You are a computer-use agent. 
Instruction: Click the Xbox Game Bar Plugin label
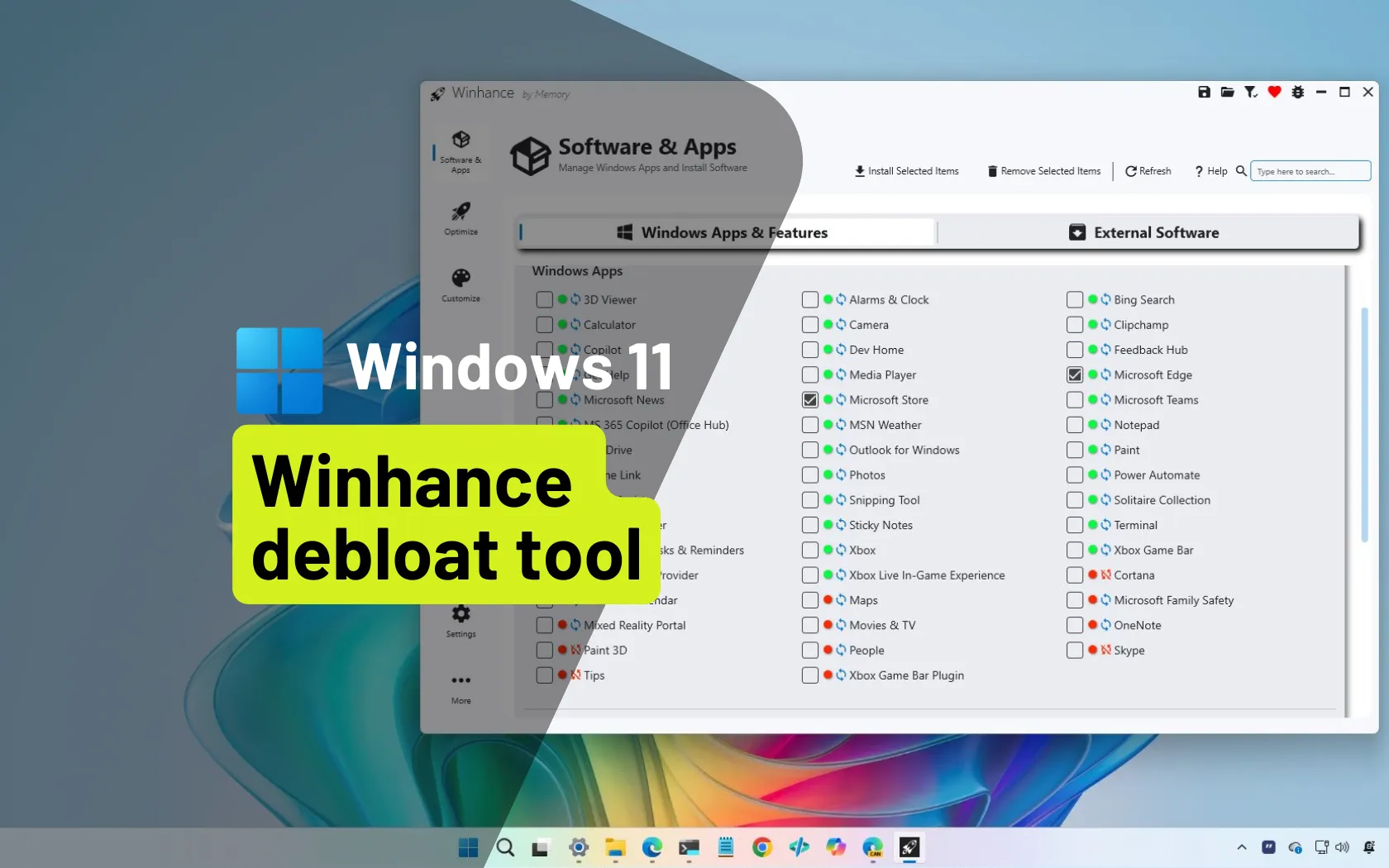(906, 675)
